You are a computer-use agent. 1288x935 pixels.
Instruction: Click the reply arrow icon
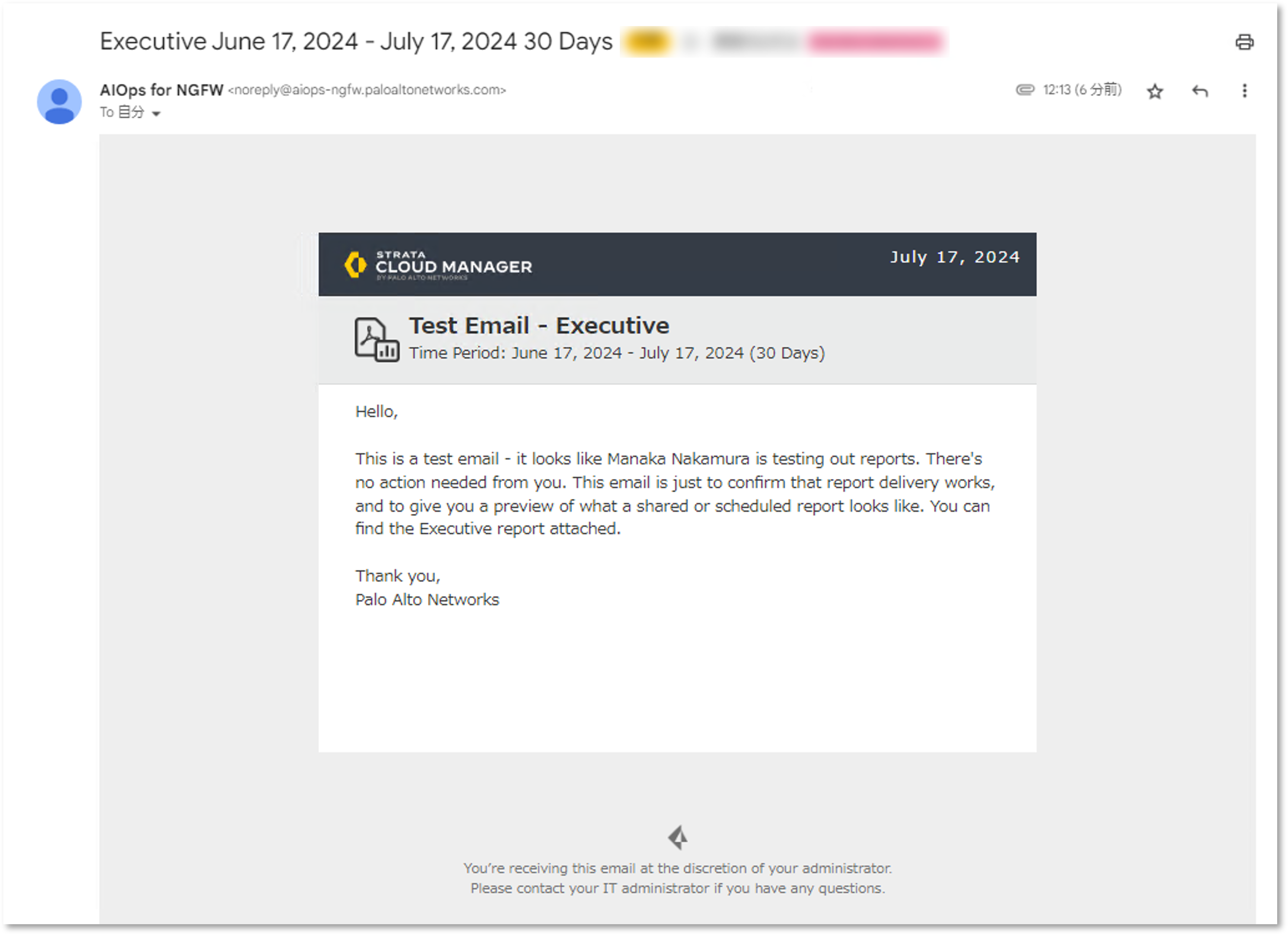click(x=1199, y=91)
